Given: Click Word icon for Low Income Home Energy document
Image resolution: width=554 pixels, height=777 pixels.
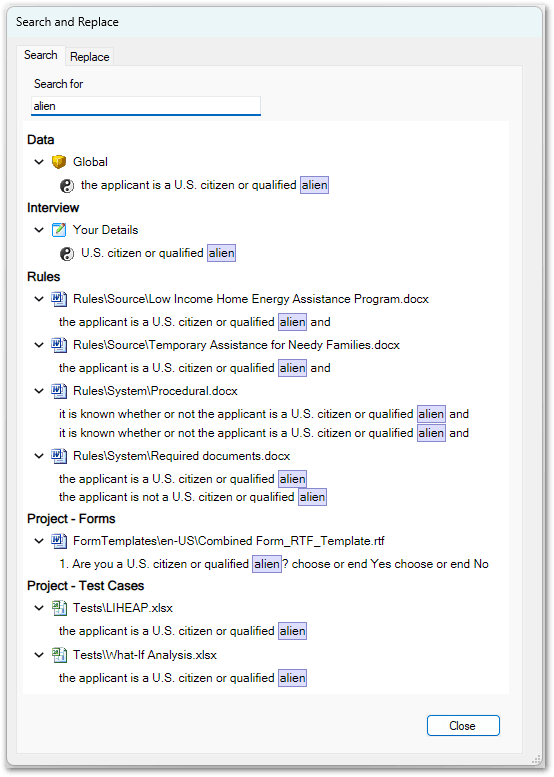Looking at the screenshot, I should coord(59,299).
